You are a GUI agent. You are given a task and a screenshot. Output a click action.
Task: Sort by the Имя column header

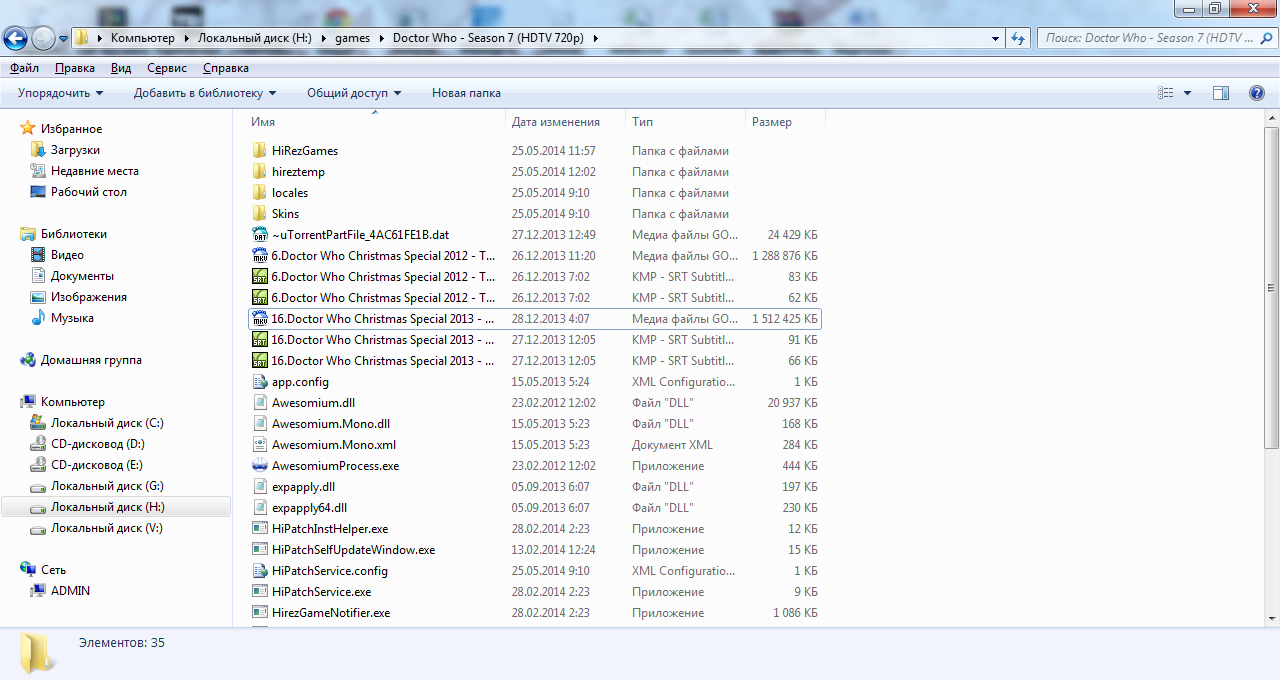click(375, 122)
